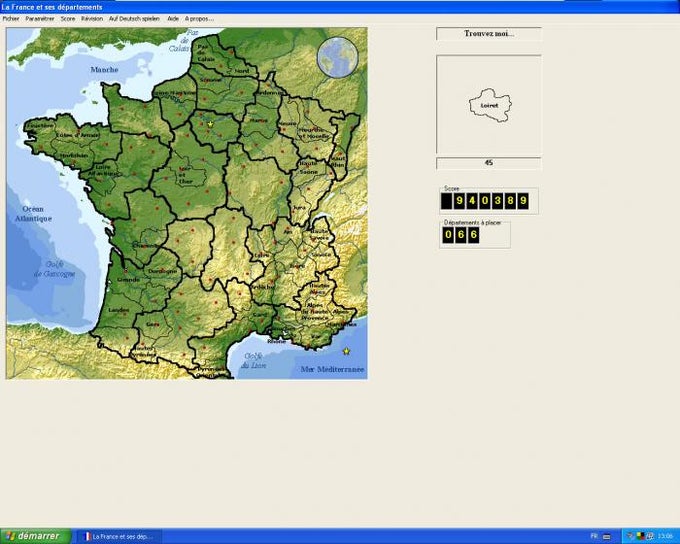Click the démarrer Start button

click(x=36, y=536)
